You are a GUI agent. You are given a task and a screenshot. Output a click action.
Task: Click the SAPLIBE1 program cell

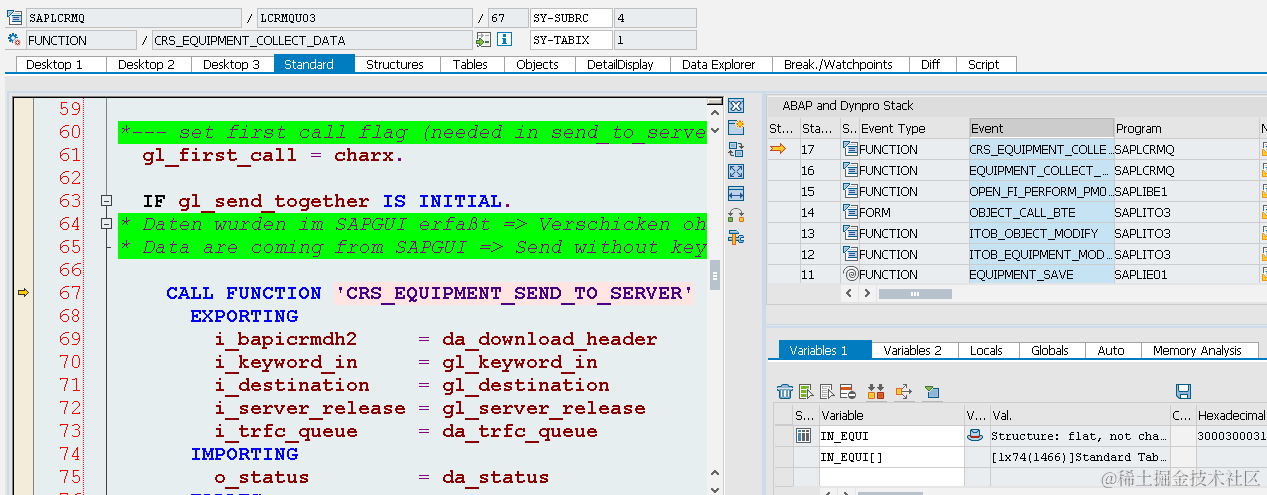point(1185,191)
